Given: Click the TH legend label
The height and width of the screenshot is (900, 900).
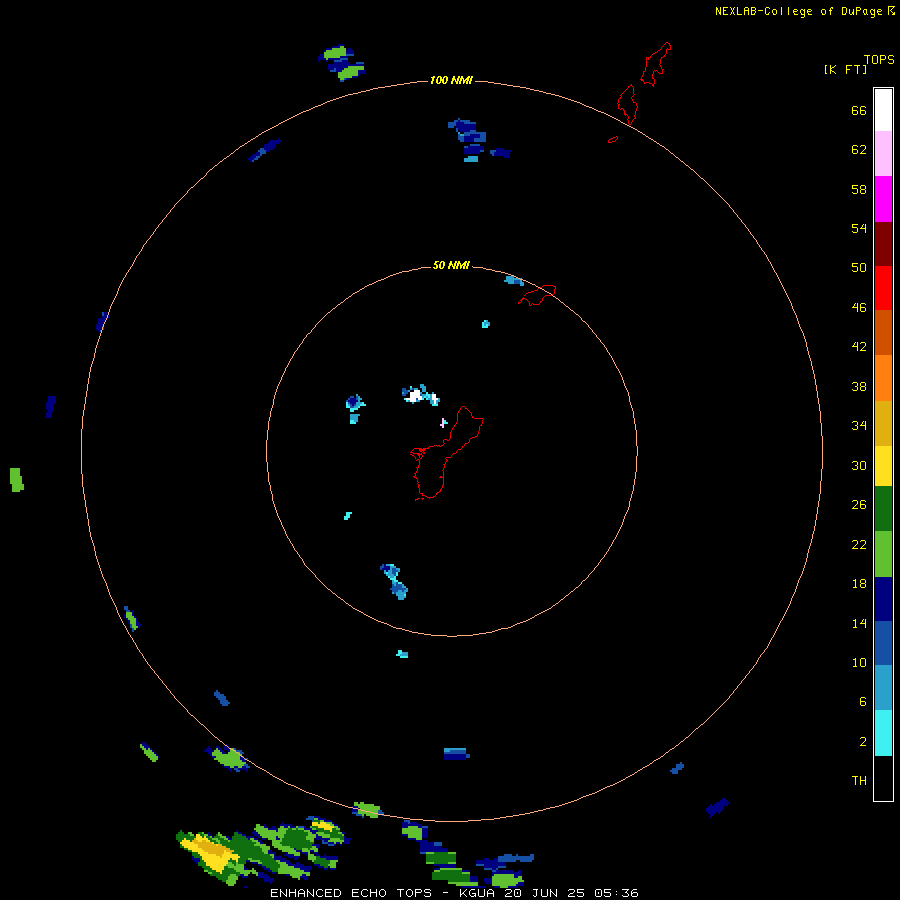Looking at the screenshot, I should point(859,781).
